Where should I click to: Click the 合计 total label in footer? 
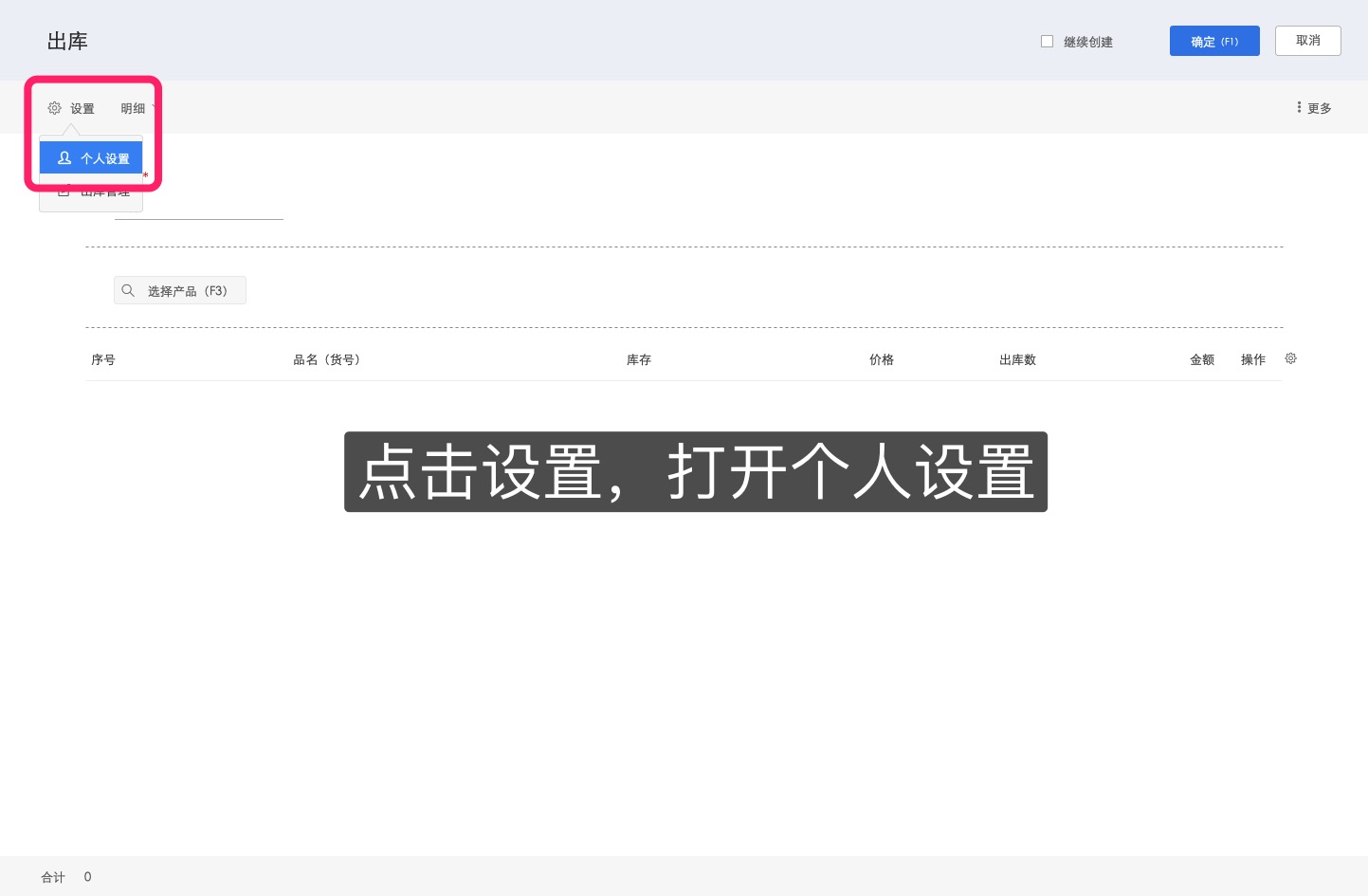pos(53,877)
